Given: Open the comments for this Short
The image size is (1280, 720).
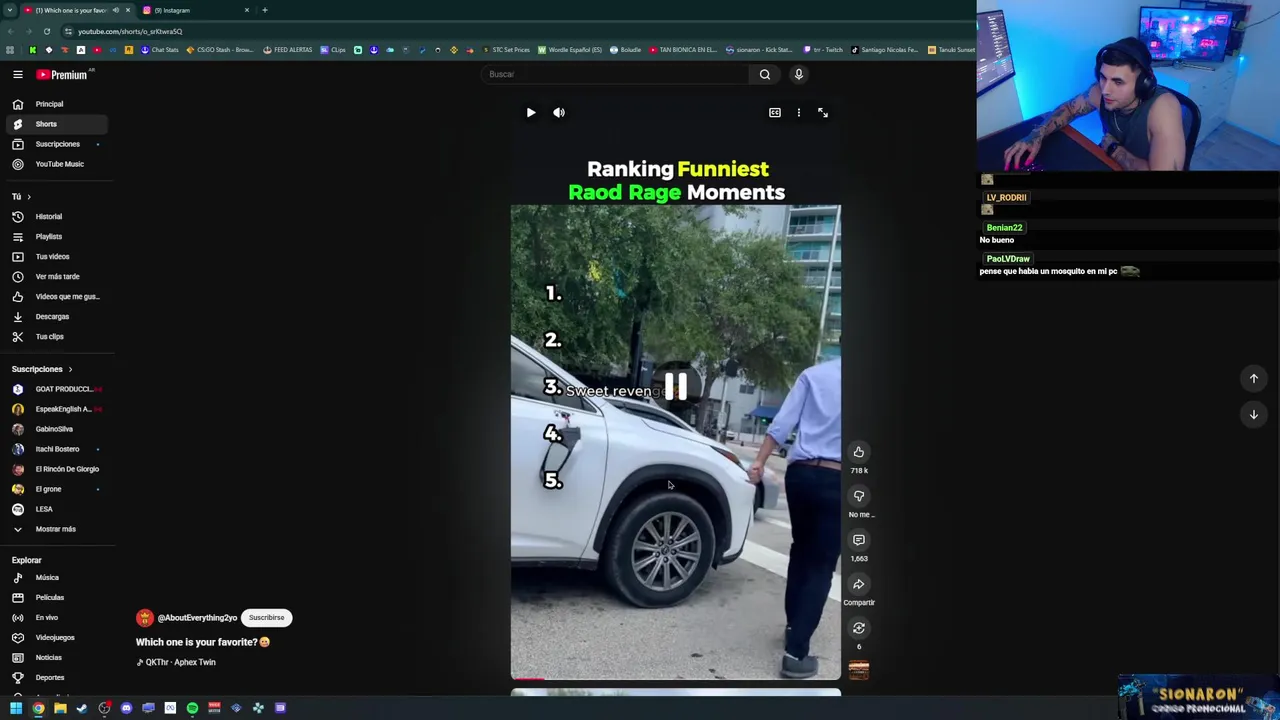Looking at the screenshot, I should [x=858, y=540].
